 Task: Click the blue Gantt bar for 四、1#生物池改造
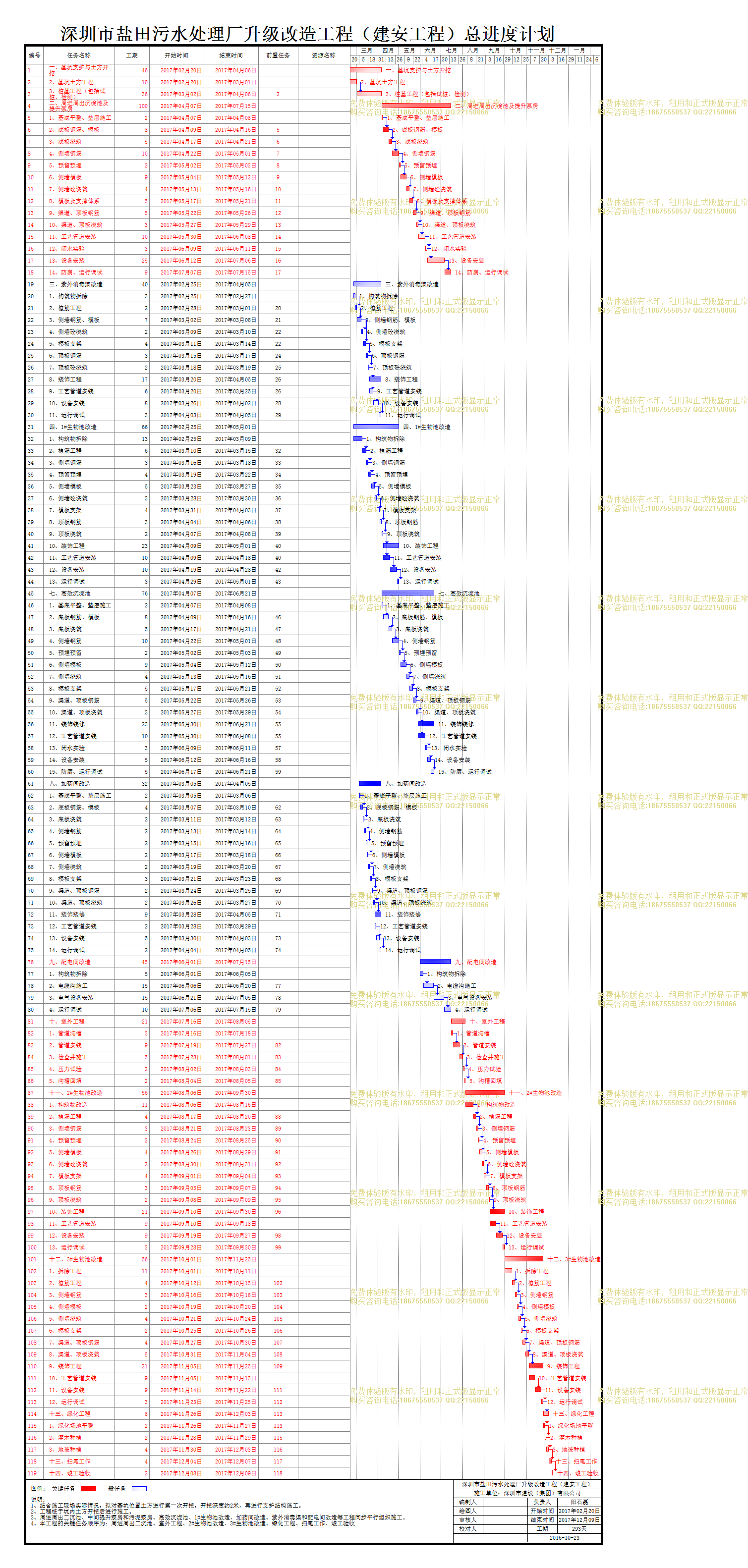pos(376,427)
